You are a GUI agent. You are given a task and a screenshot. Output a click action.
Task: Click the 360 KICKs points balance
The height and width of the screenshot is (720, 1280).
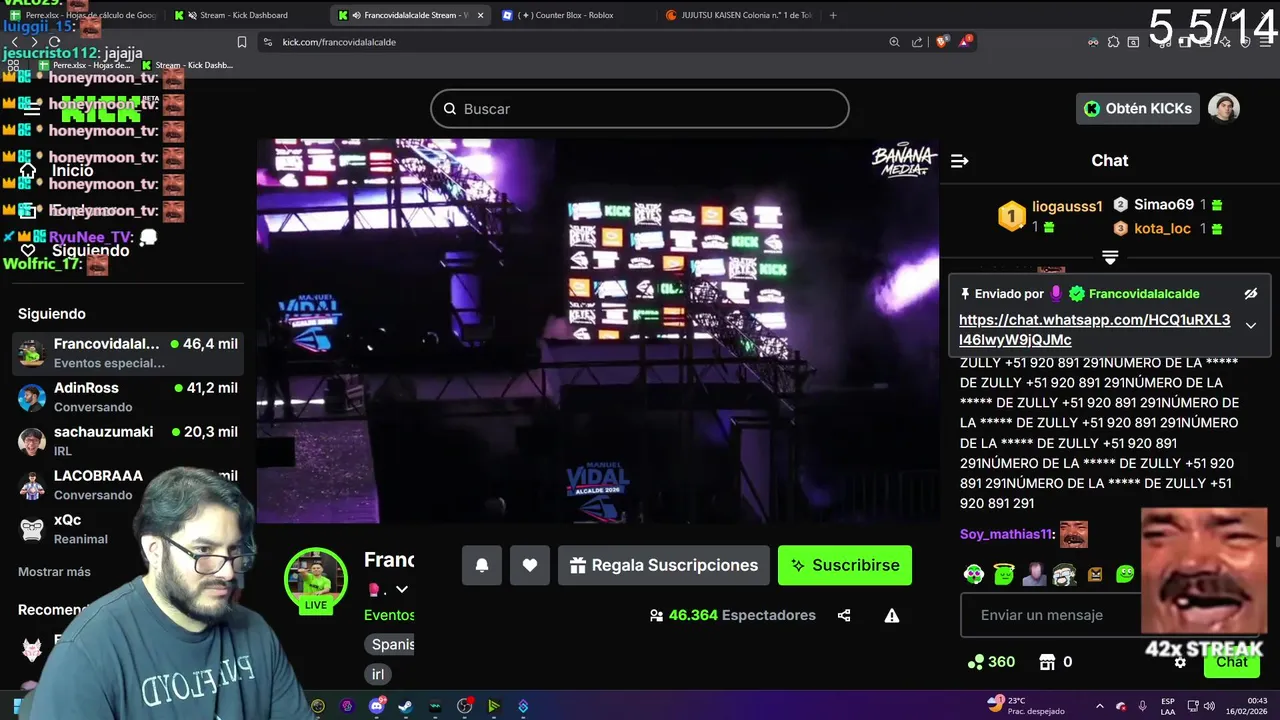point(991,662)
